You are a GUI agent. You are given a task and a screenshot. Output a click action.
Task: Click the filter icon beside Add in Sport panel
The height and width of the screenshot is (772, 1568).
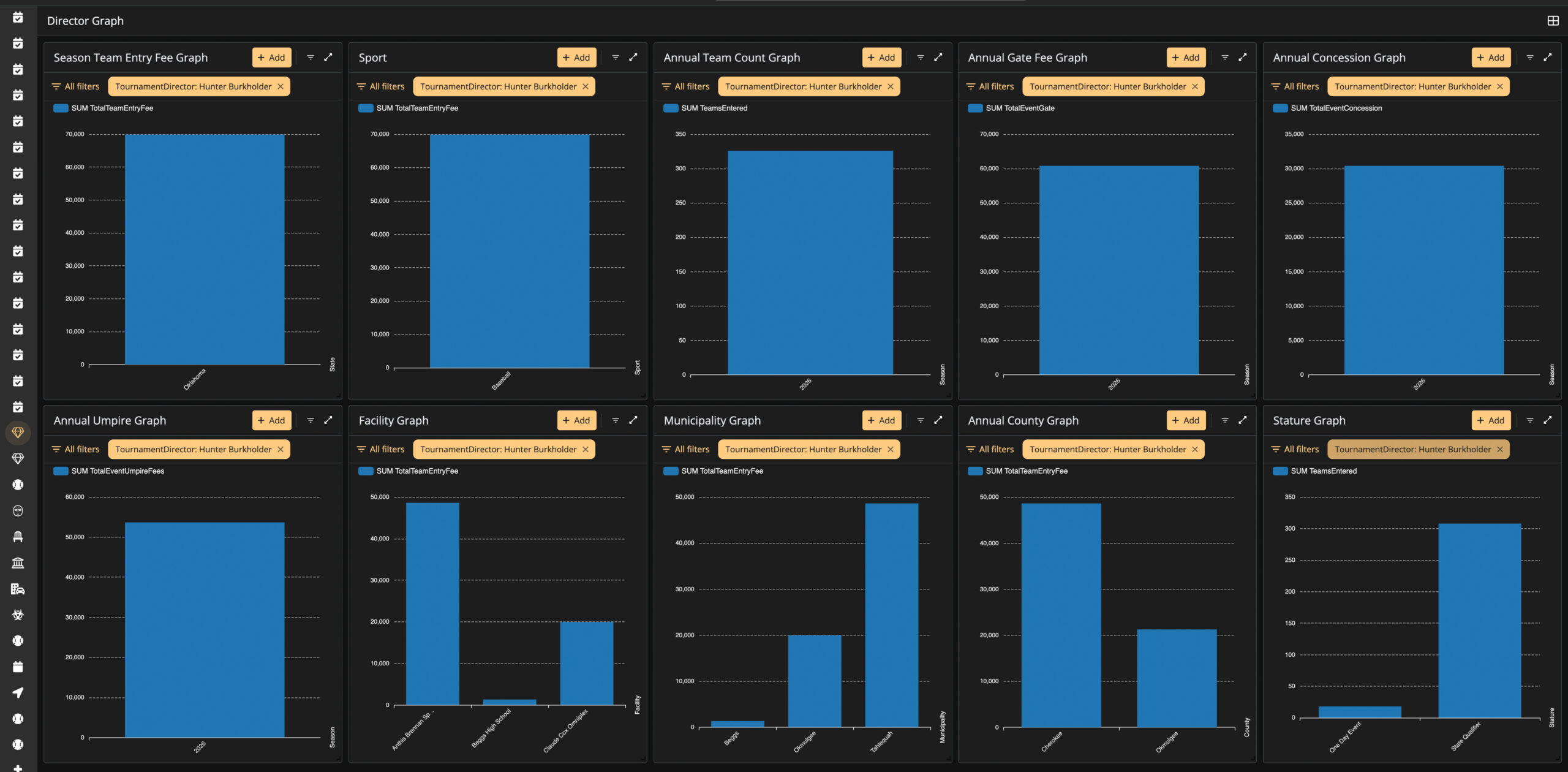616,58
